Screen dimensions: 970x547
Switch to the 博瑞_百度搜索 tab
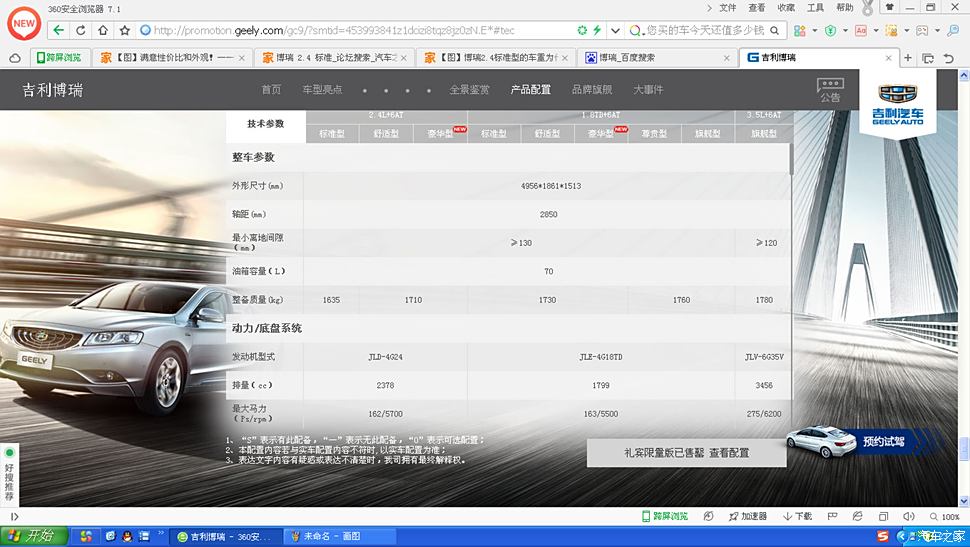pyautogui.click(x=658, y=58)
